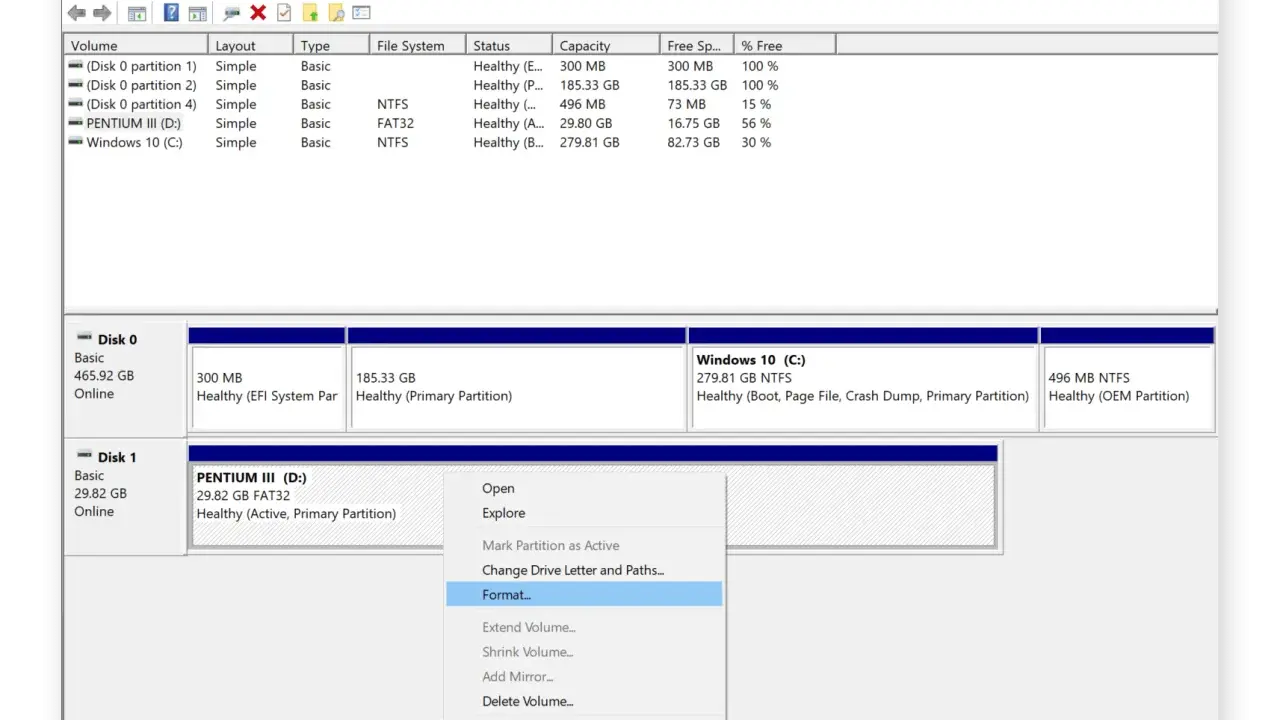Toggle the Show/Hide Action Pane icon
1280x720 pixels.
point(198,13)
